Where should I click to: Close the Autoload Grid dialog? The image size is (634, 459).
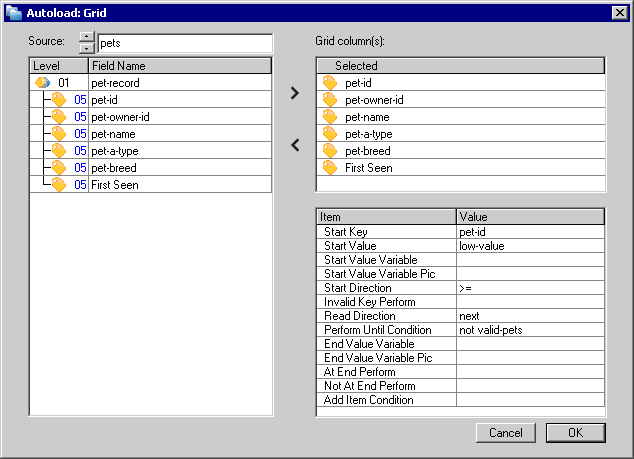(619, 13)
